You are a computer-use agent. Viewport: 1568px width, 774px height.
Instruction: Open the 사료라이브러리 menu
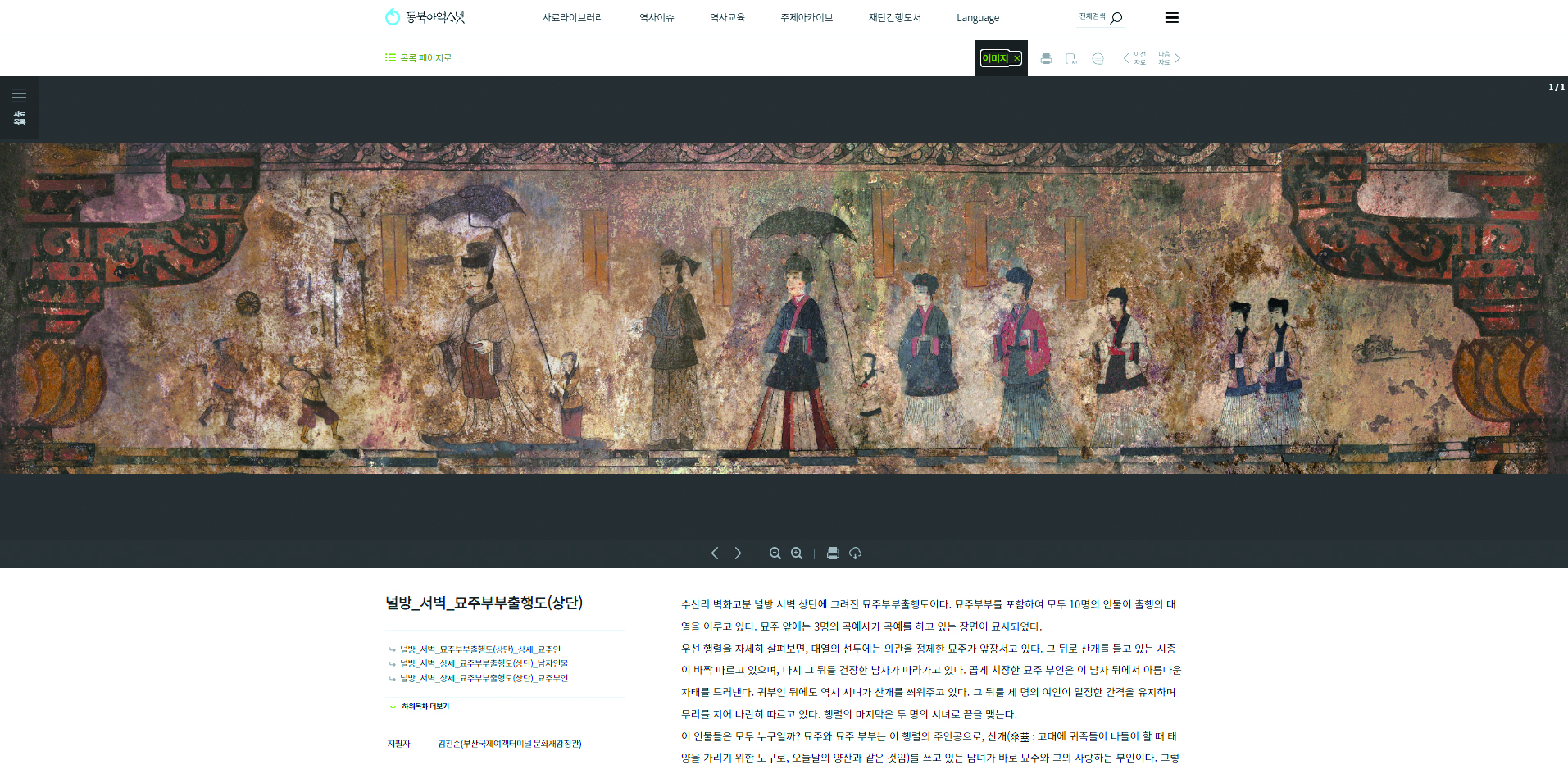tap(573, 17)
